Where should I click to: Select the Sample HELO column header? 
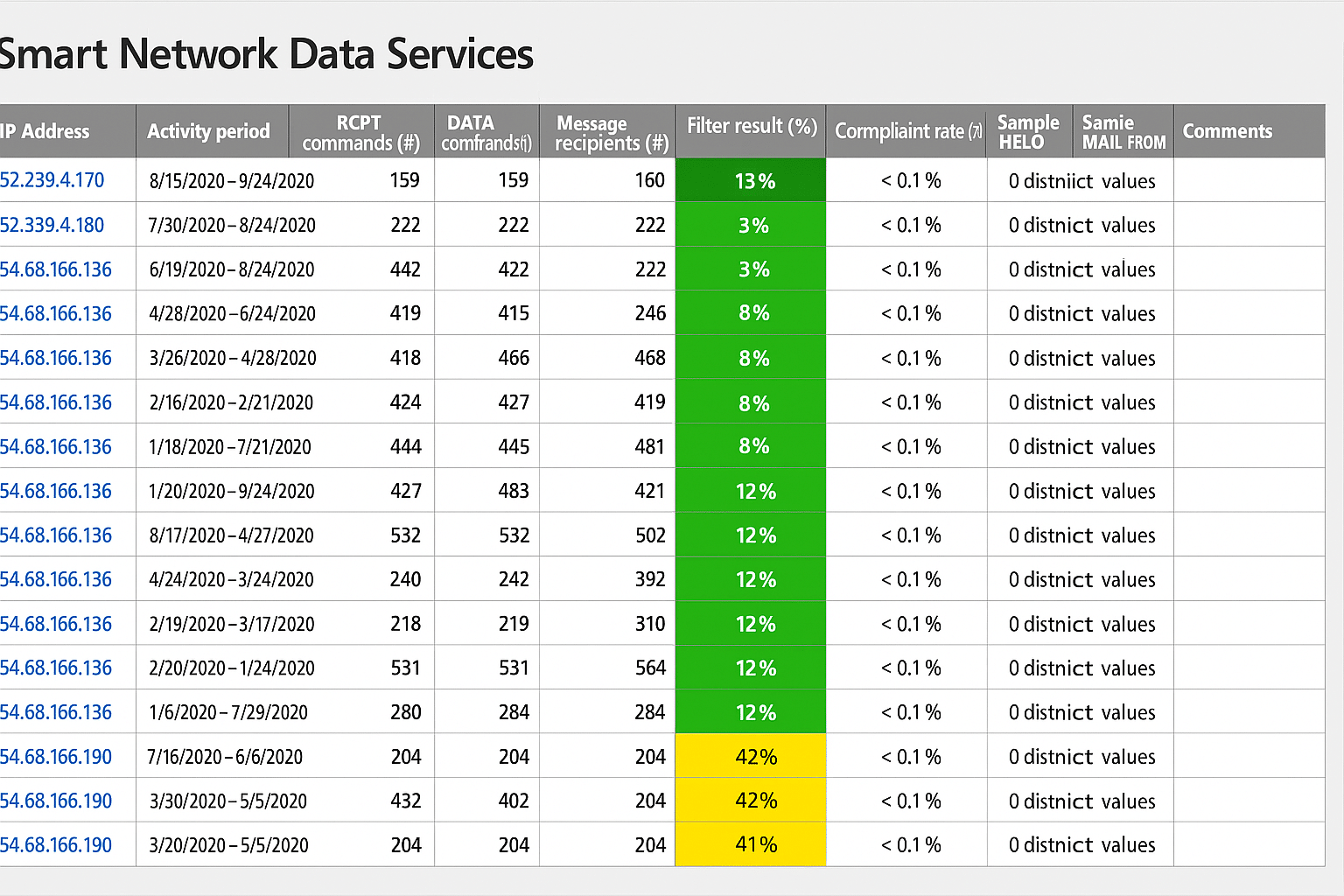click(1028, 132)
